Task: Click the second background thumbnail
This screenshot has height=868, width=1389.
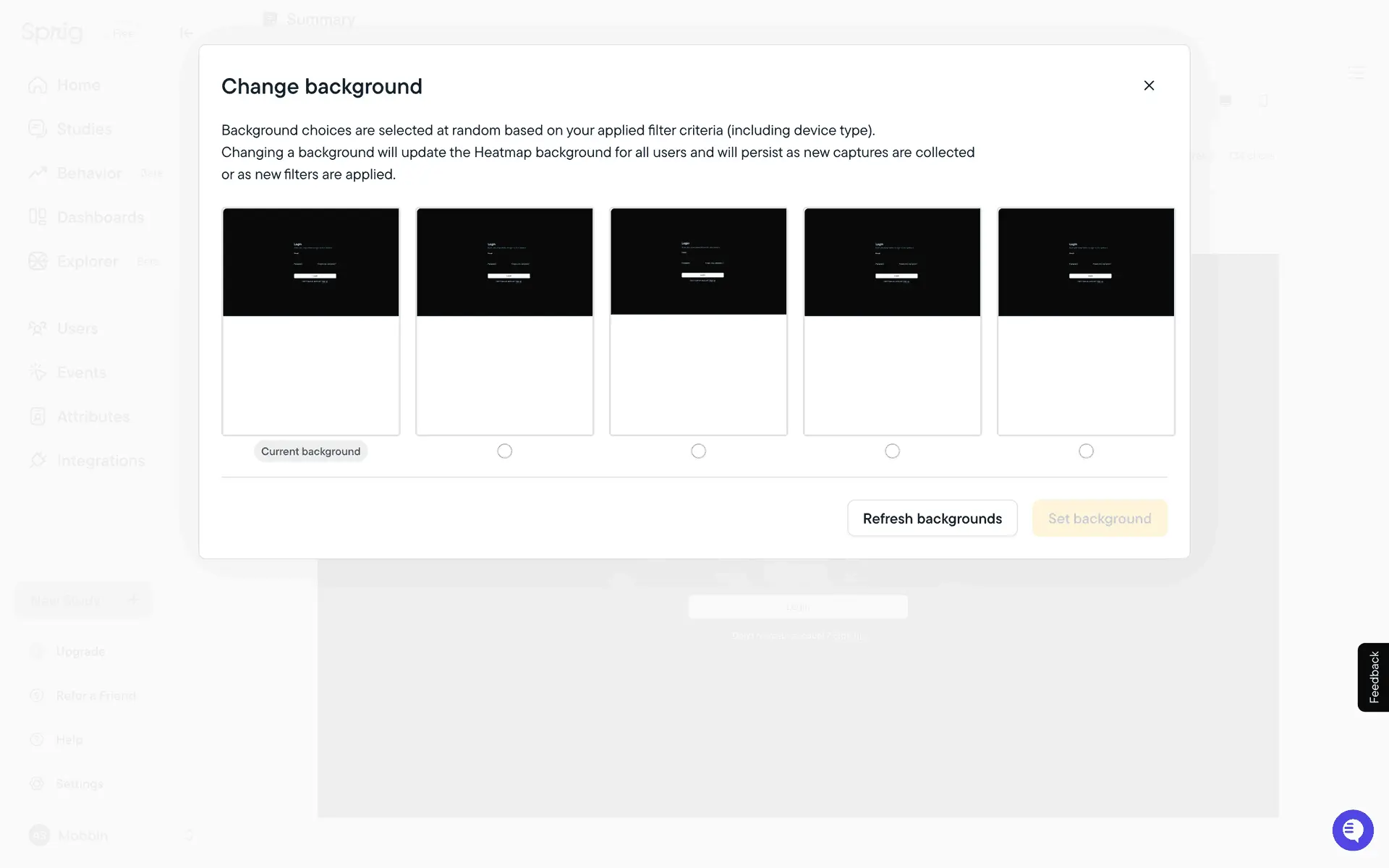Action: pyautogui.click(x=505, y=321)
